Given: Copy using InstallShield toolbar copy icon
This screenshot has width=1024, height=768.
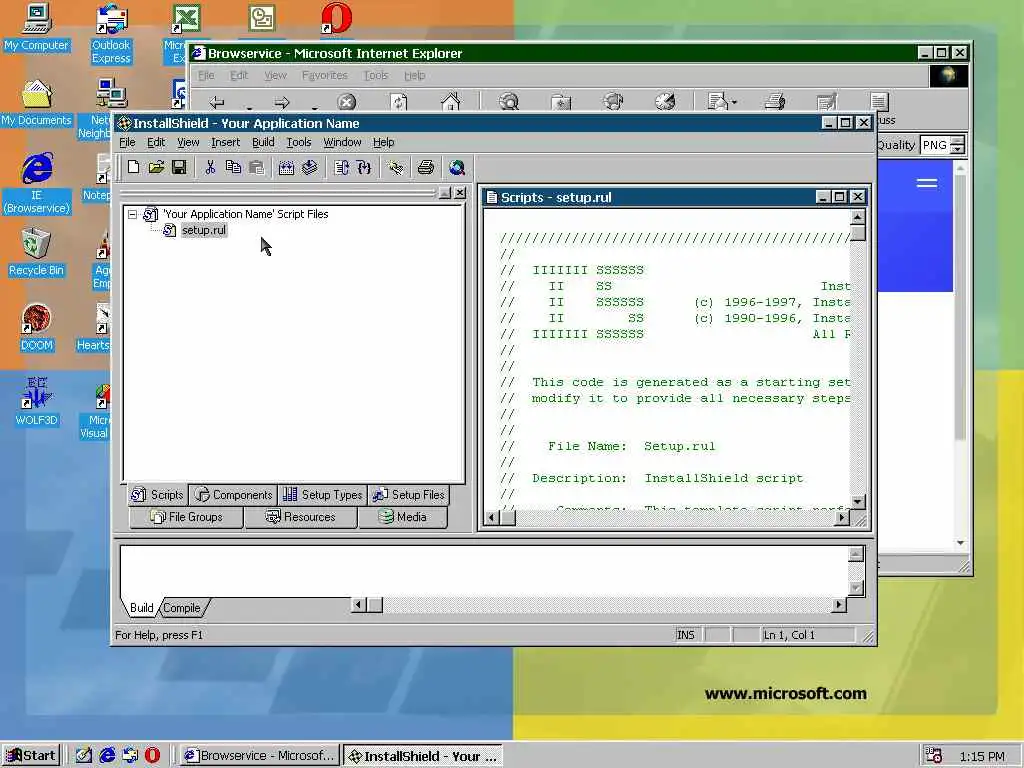Looking at the screenshot, I should click(233, 168).
